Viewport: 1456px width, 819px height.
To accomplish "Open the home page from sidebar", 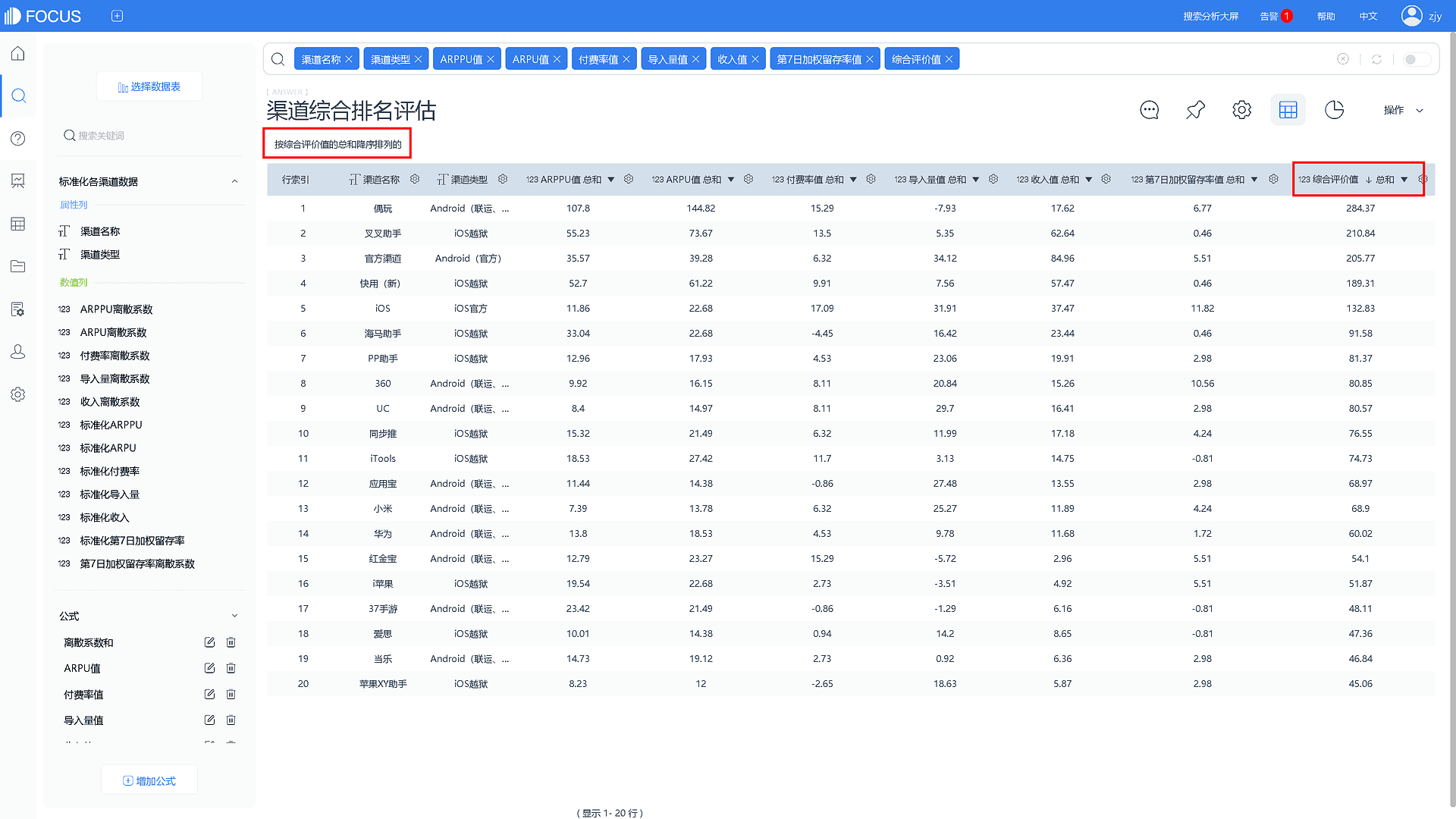I will [x=18, y=54].
